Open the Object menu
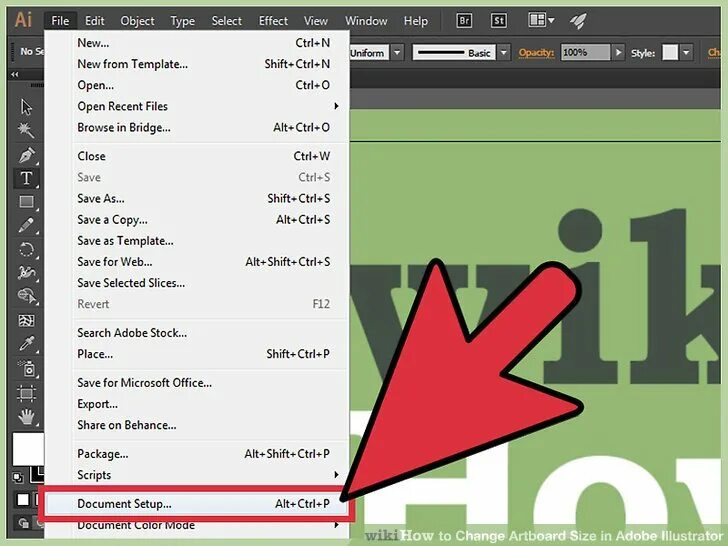728x546 pixels. 137,21
